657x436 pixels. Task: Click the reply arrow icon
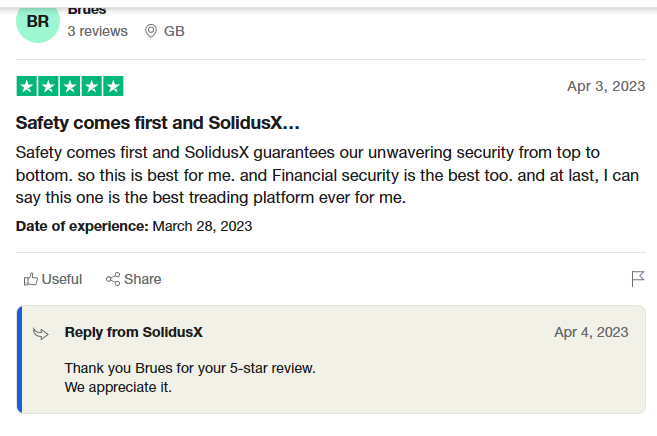pyautogui.click(x=41, y=333)
